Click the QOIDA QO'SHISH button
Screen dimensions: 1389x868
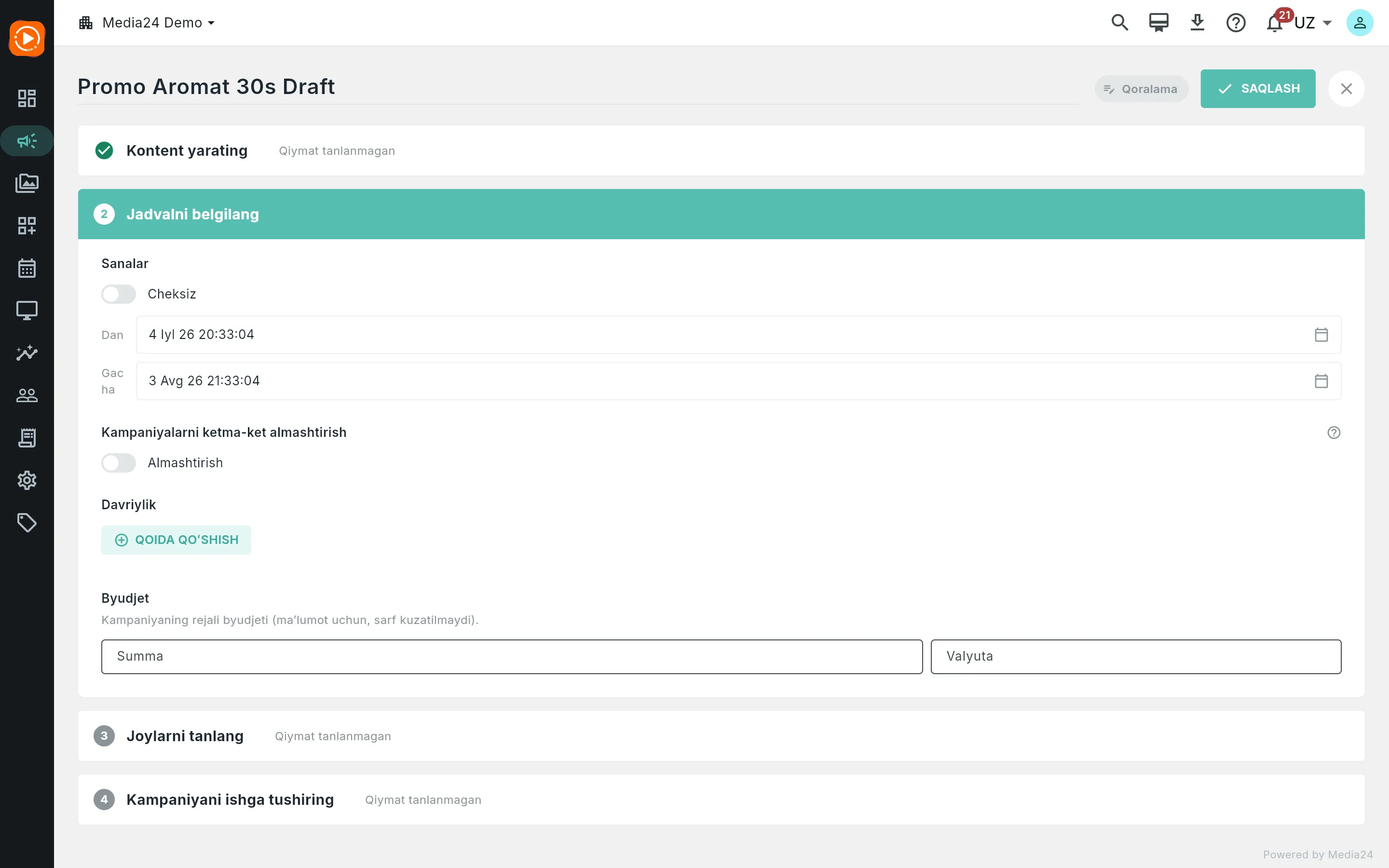click(x=176, y=540)
